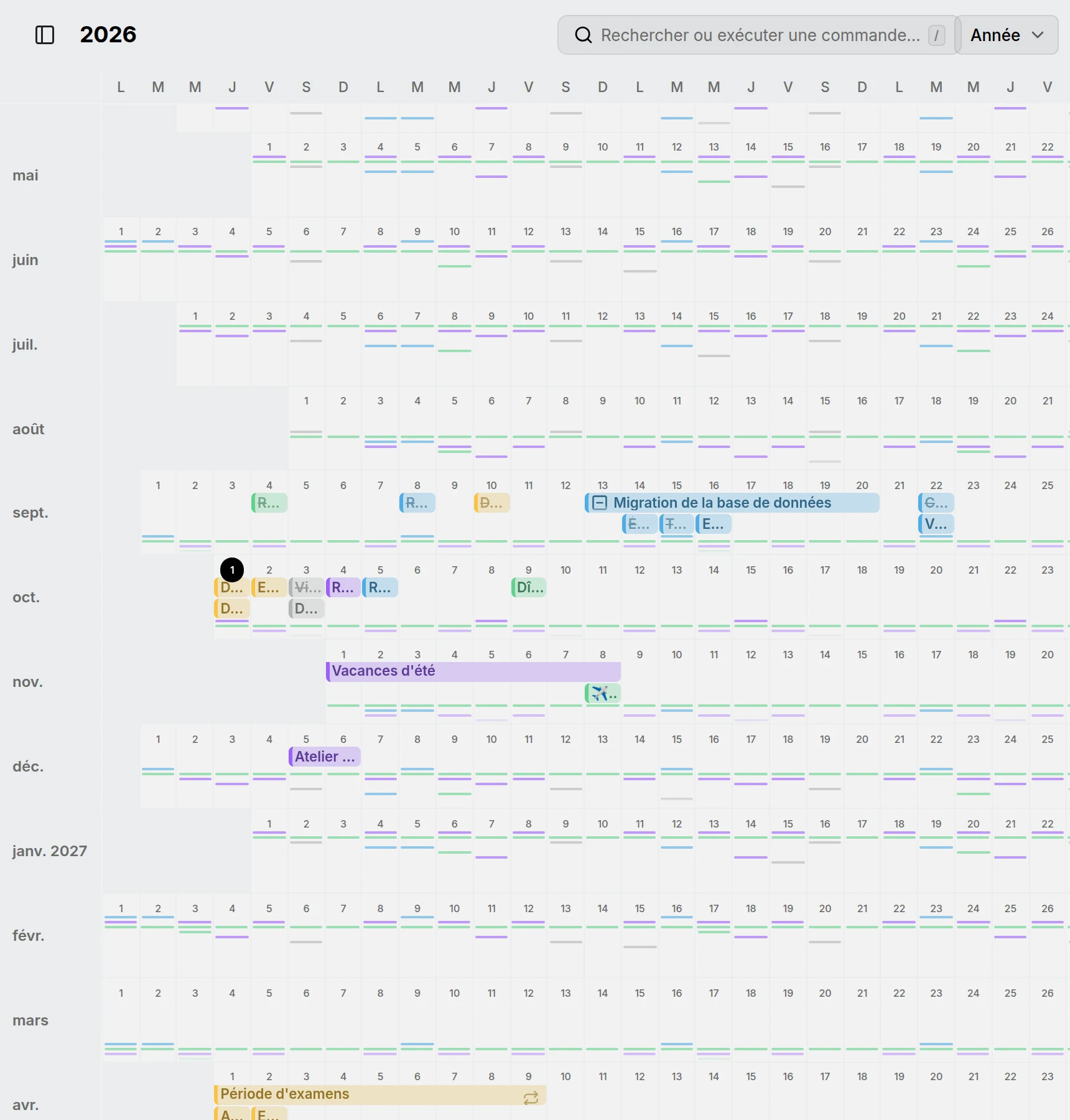
Task: Select today's highlighted date October 1
Action: click(x=232, y=570)
